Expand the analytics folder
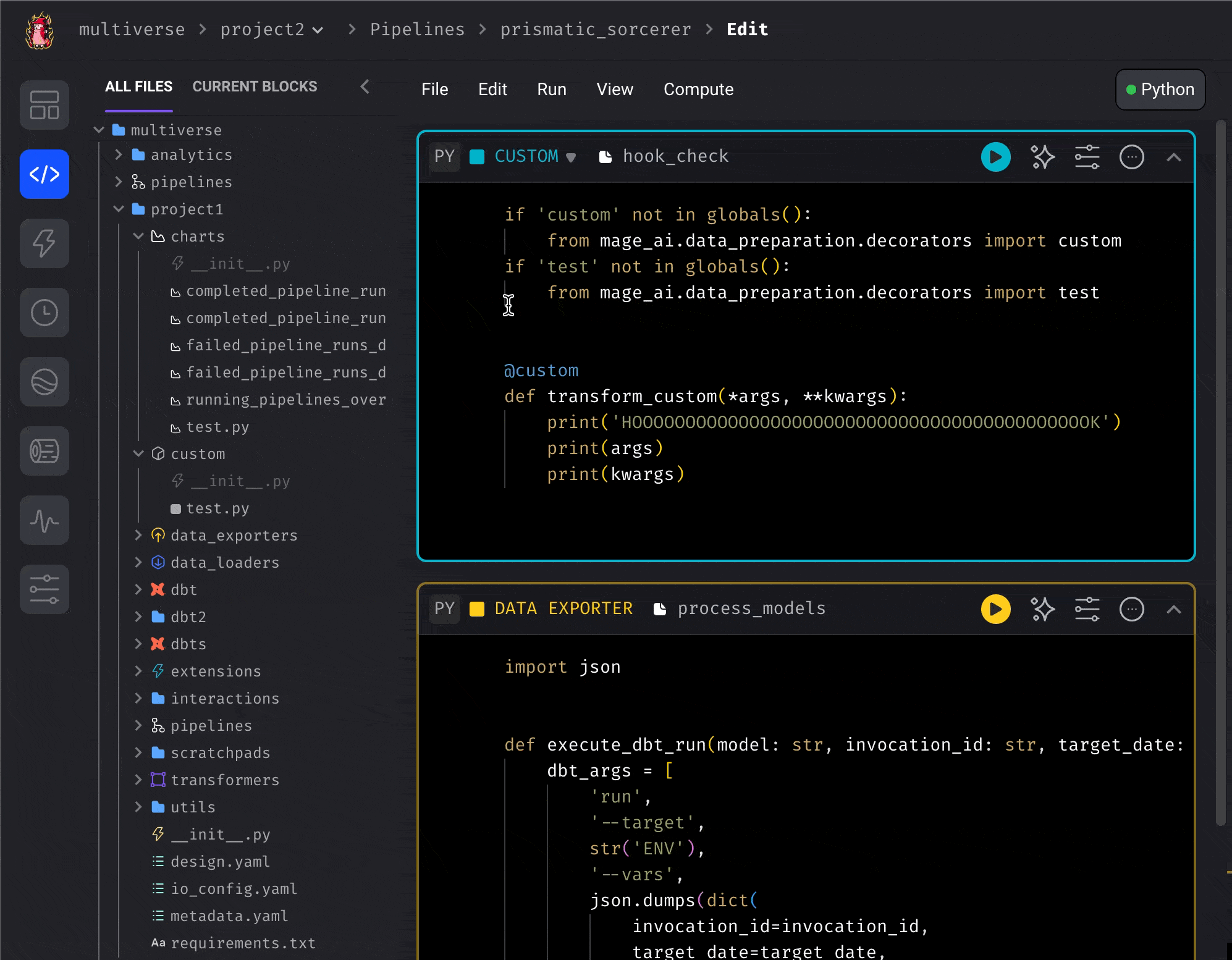 pos(119,154)
